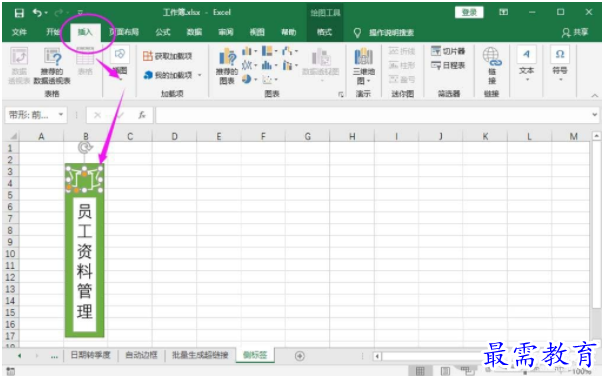
Task: Insert hierarchy chart icon
Action: pos(267,51)
